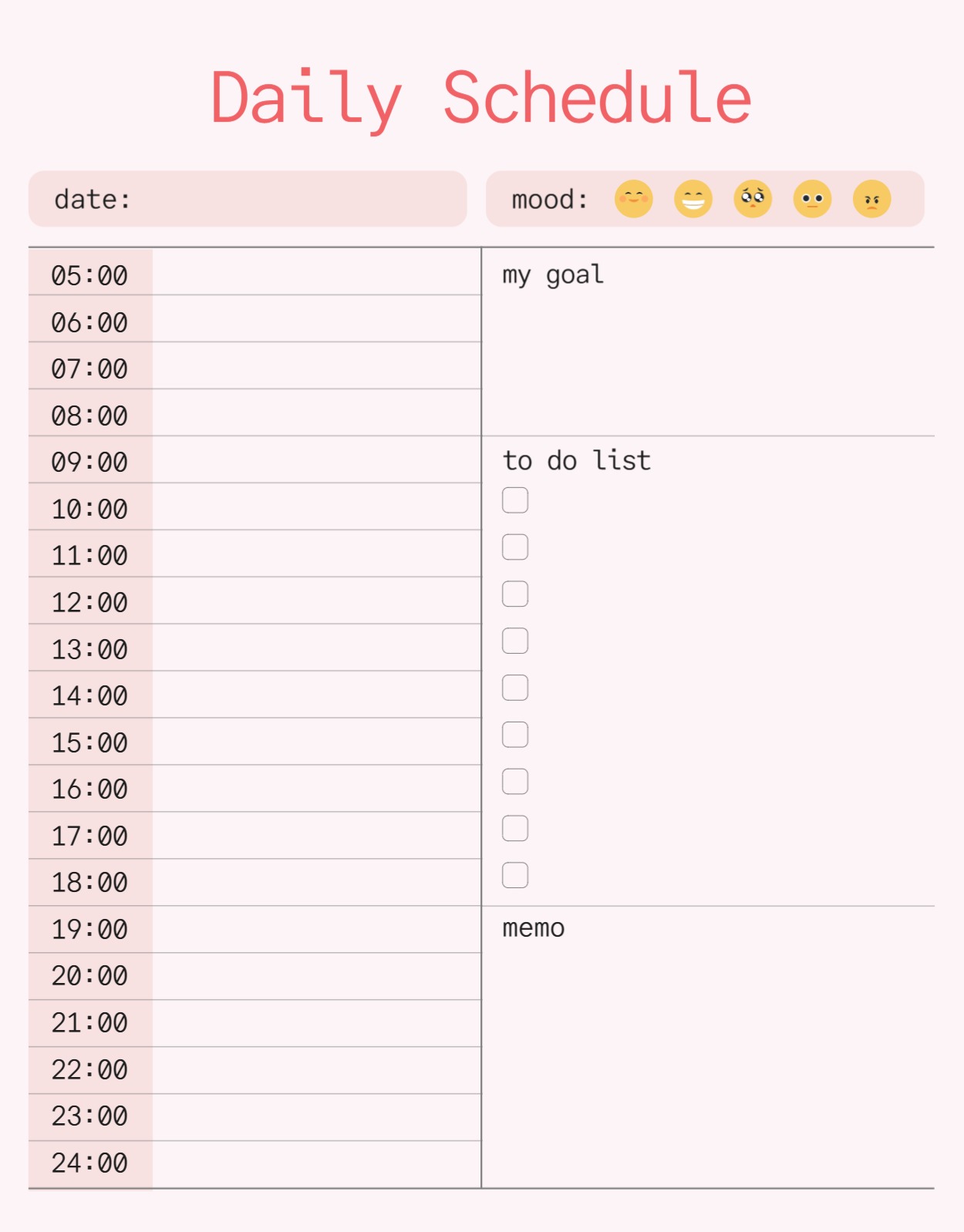The height and width of the screenshot is (1232, 964).
Task: Select the 09:00 time slot line
Action: tap(316, 460)
